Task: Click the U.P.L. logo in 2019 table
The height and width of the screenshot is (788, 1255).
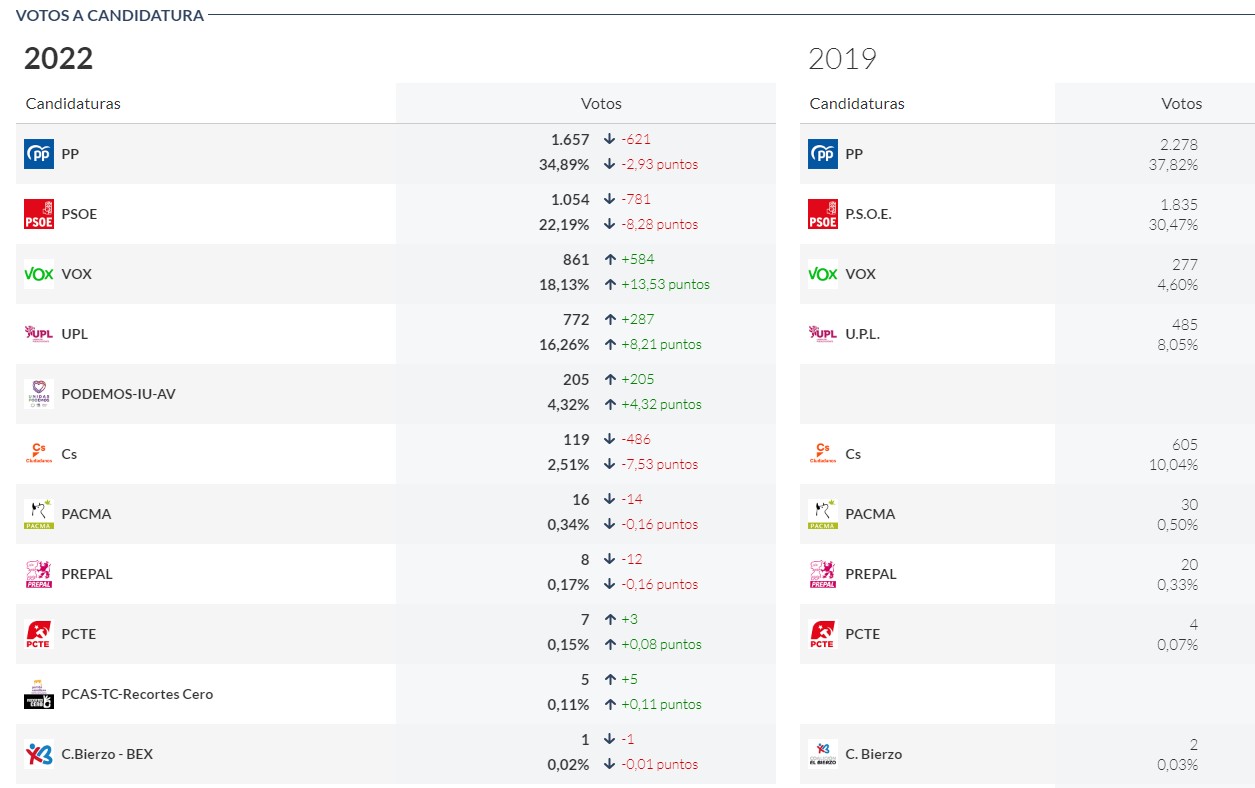Action: pyautogui.click(x=823, y=334)
